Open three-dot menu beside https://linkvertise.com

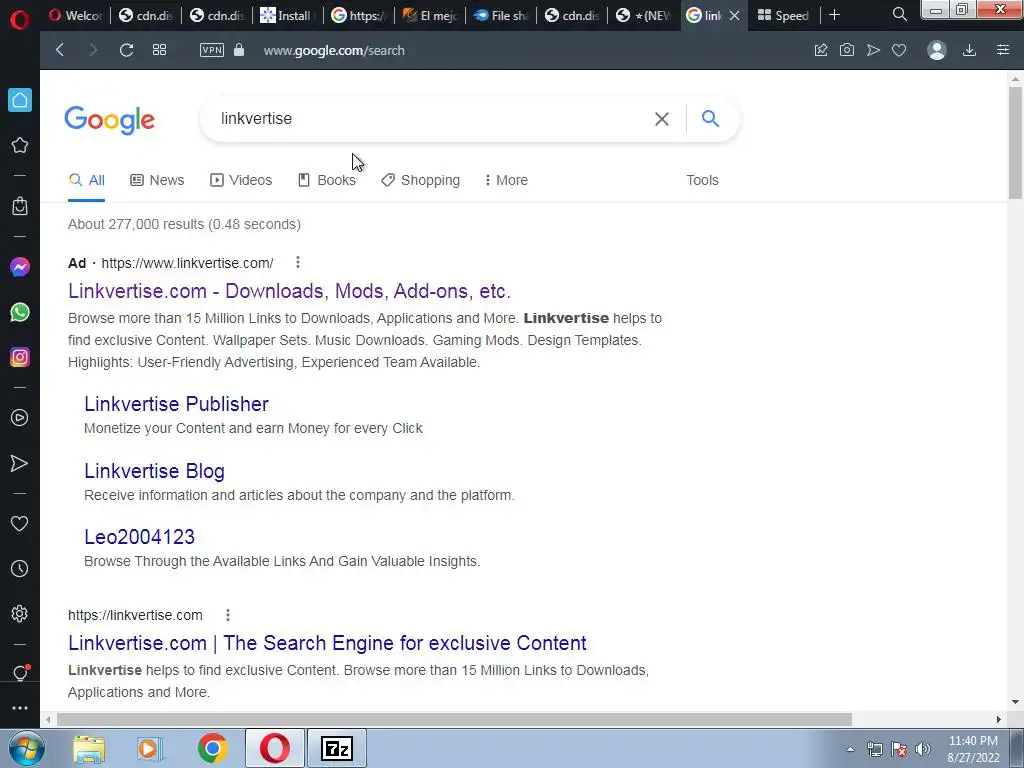click(228, 615)
